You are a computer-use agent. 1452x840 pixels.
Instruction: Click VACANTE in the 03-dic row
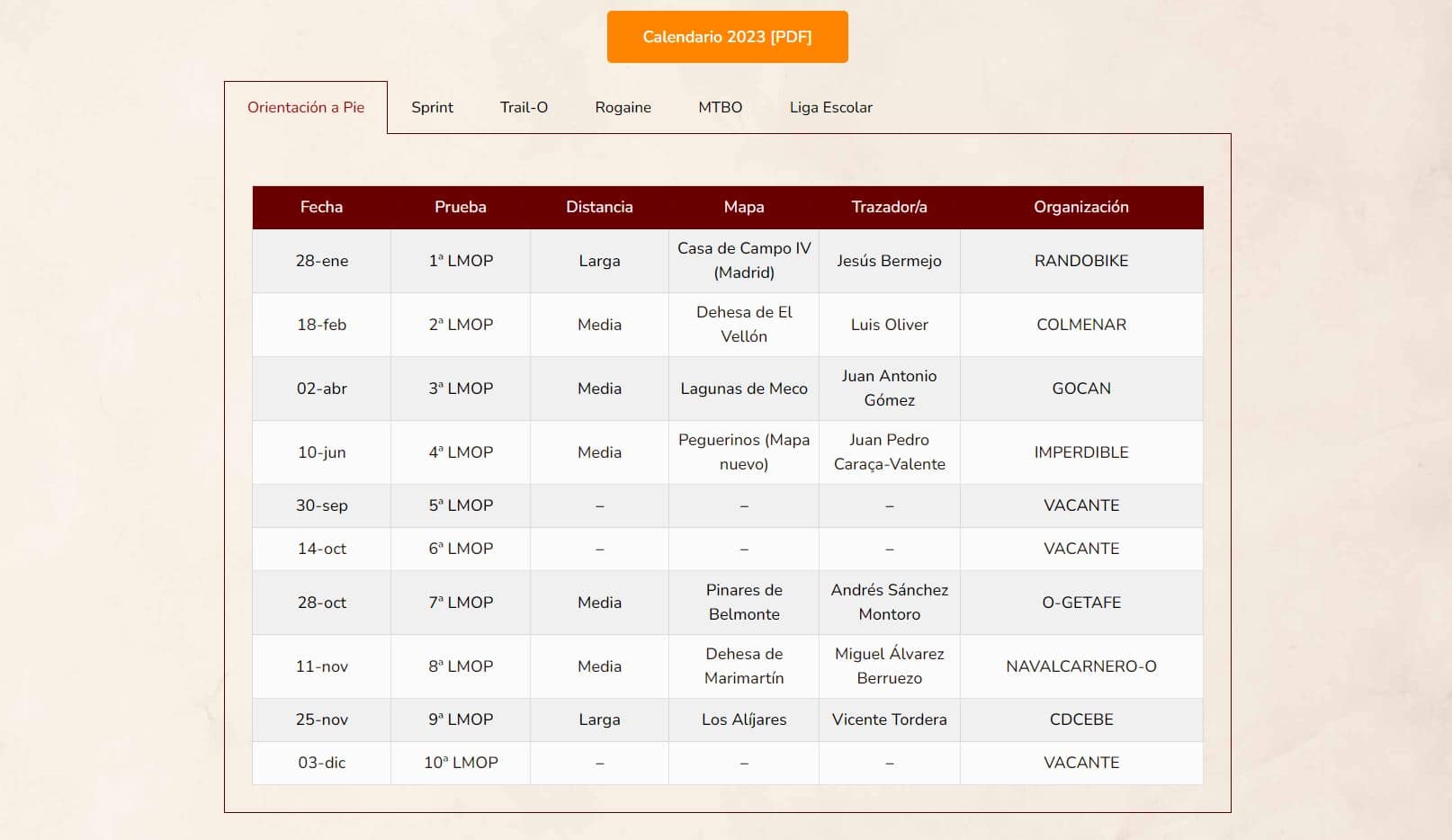click(x=1081, y=763)
